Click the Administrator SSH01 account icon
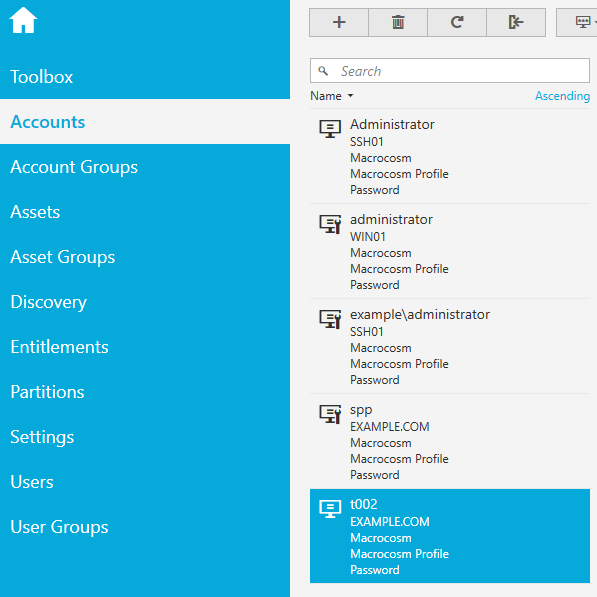 coord(330,129)
